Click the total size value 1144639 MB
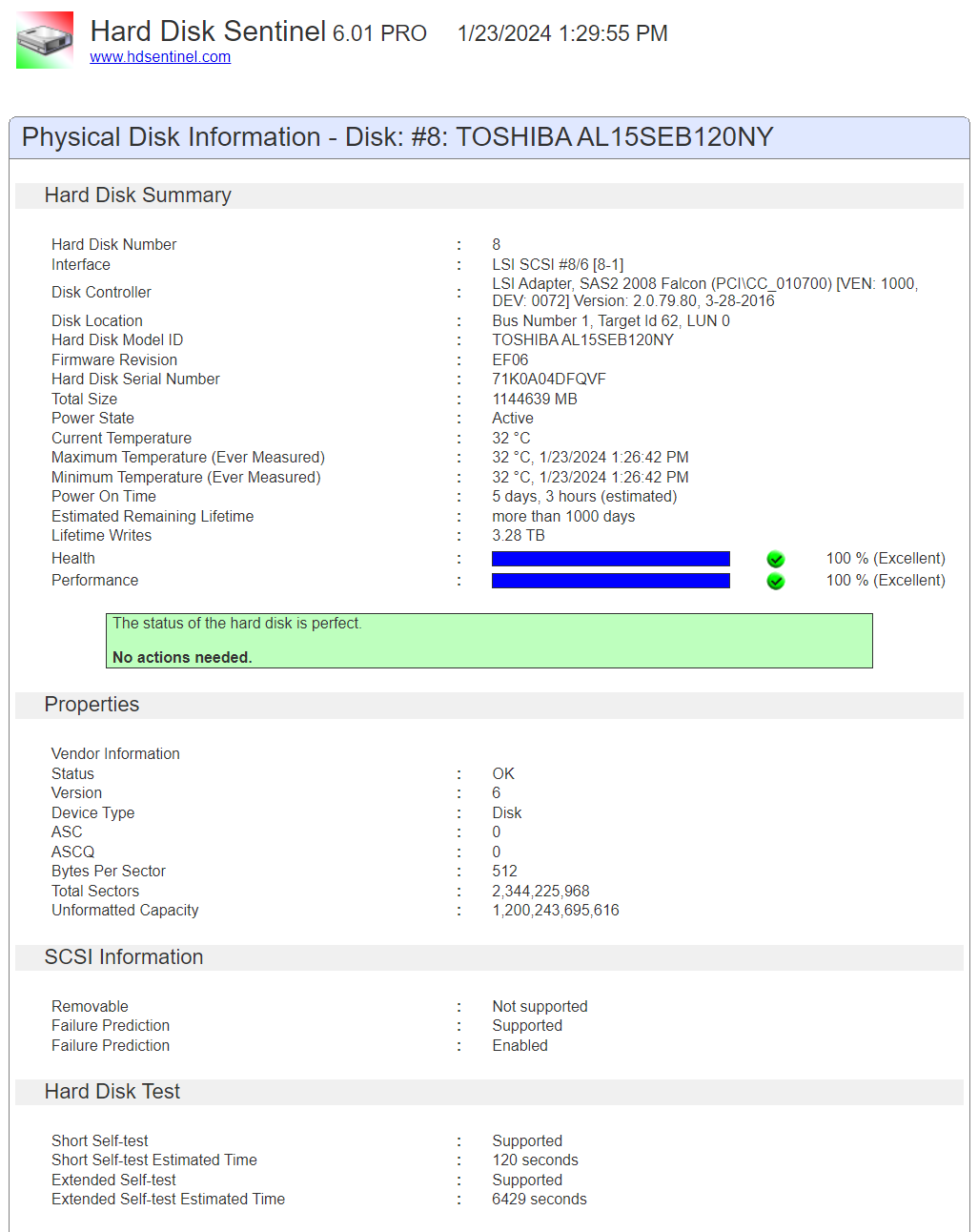 tap(535, 400)
